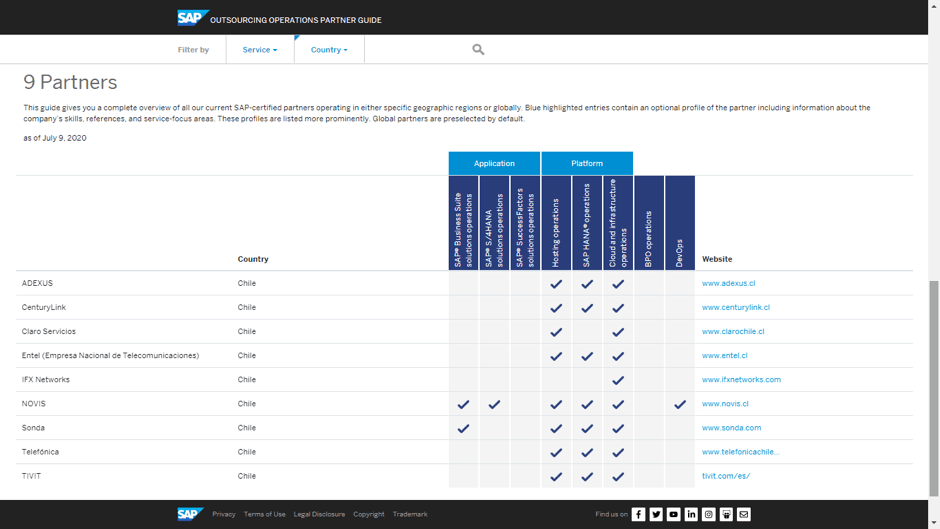Click the Hosting operations column header
This screenshot has width=940, height=529.
(556, 223)
